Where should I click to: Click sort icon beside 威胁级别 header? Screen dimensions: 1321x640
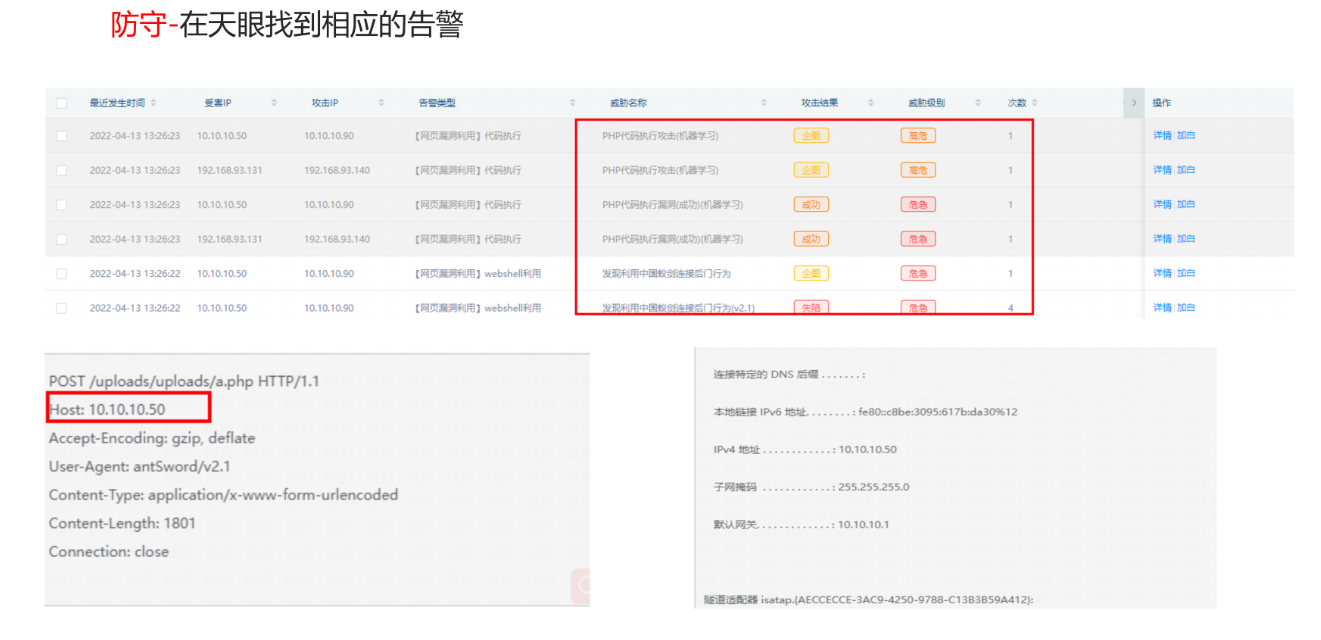(x=978, y=103)
